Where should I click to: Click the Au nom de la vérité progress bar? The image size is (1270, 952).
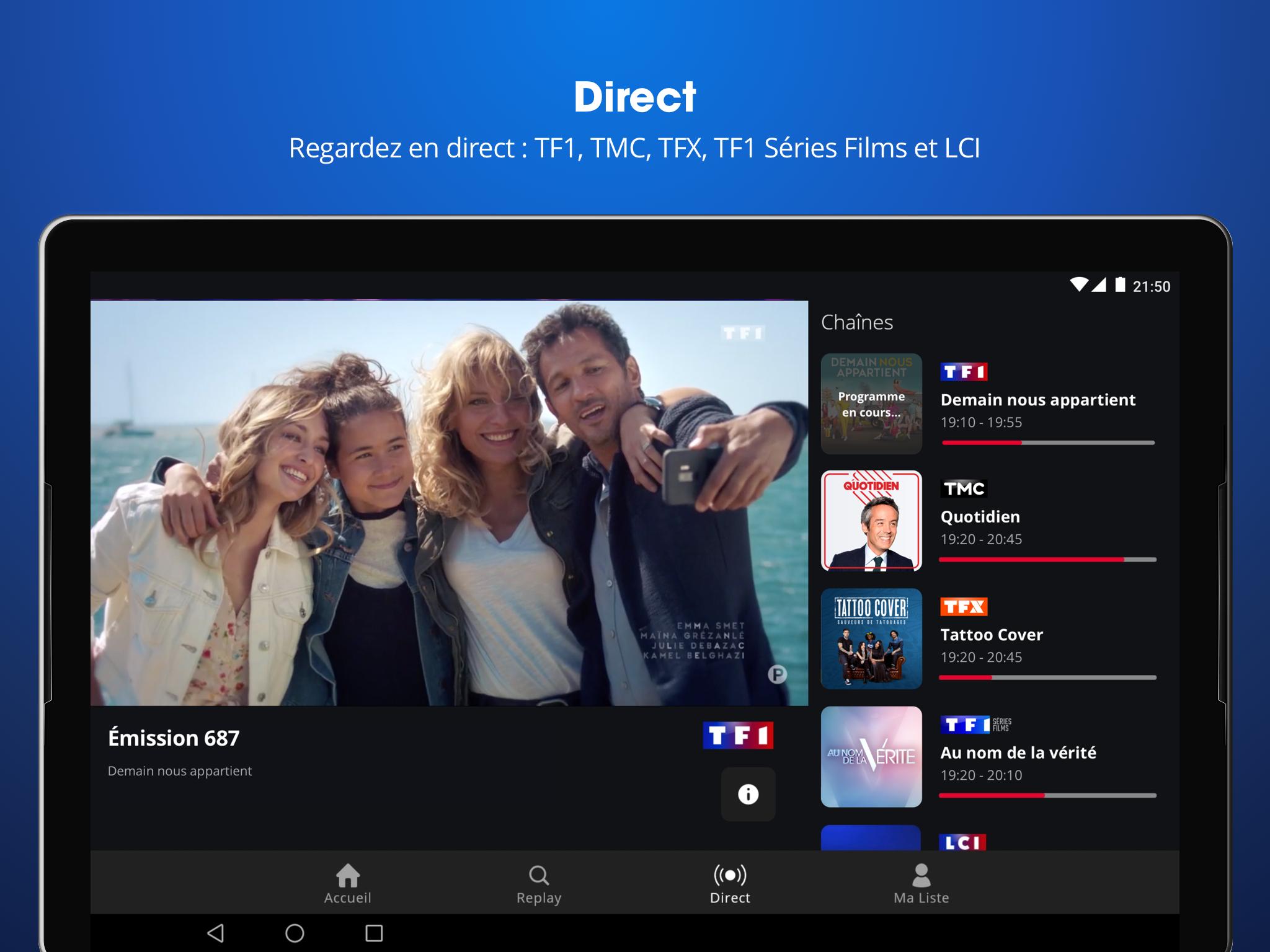(x=1048, y=795)
